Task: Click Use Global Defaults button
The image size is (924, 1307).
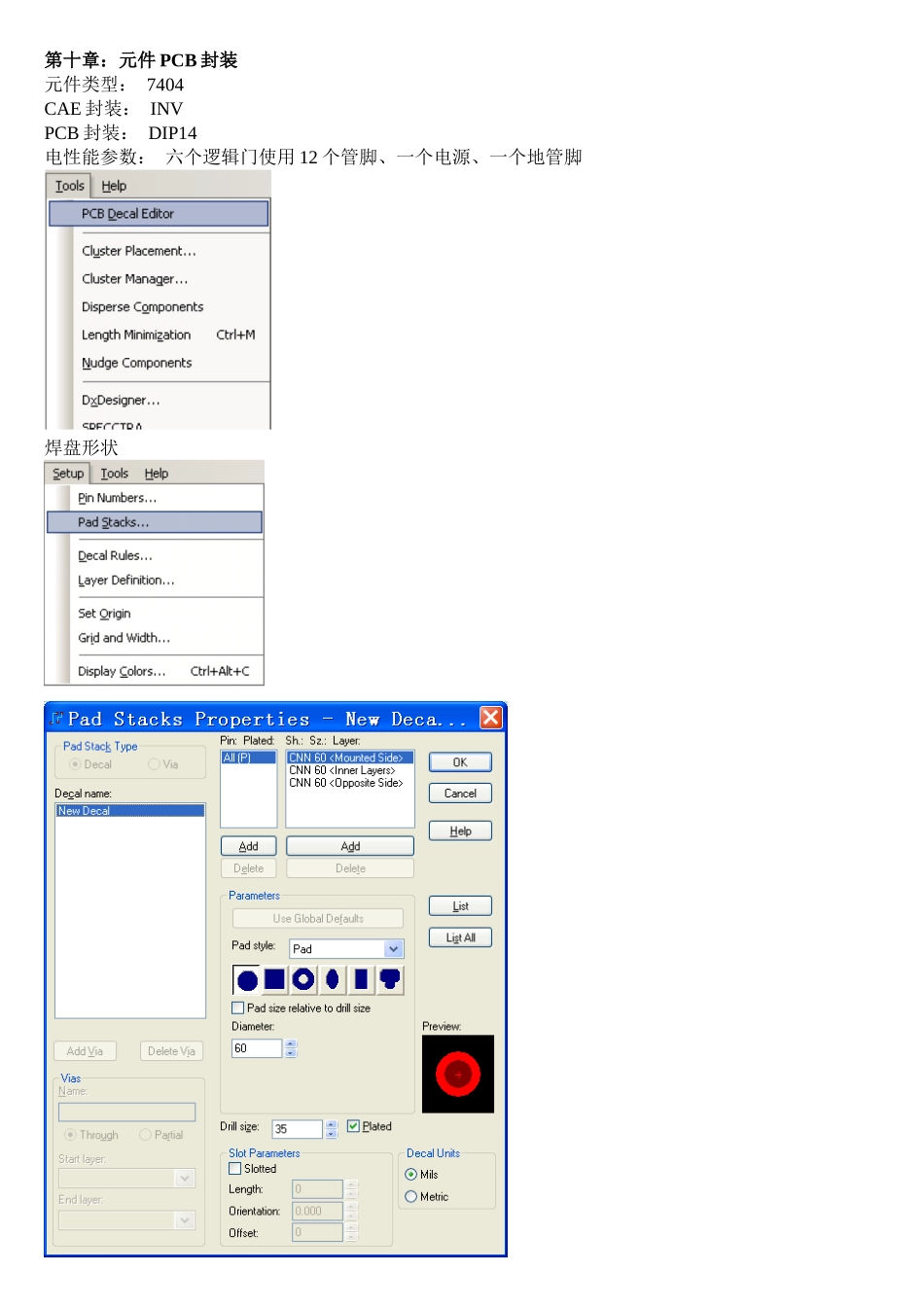Action: (318, 919)
